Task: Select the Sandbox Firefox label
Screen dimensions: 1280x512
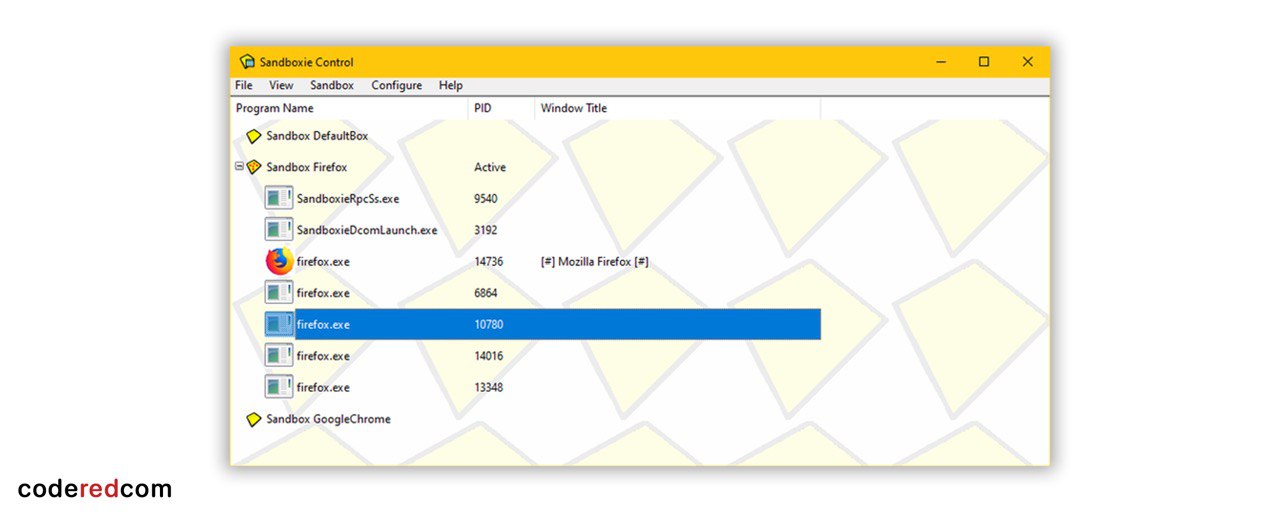Action: pyautogui.click(x=307, y=167)
